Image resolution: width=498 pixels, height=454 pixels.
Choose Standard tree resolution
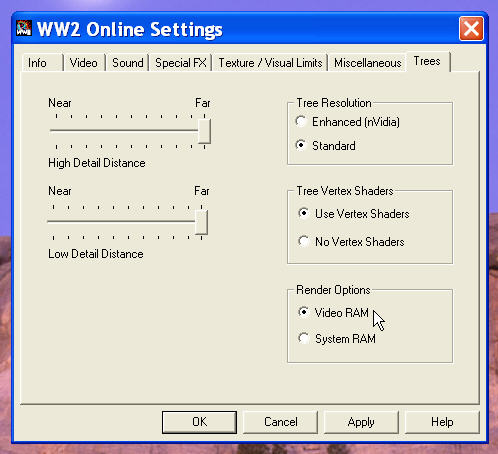[x=326, y=146]
